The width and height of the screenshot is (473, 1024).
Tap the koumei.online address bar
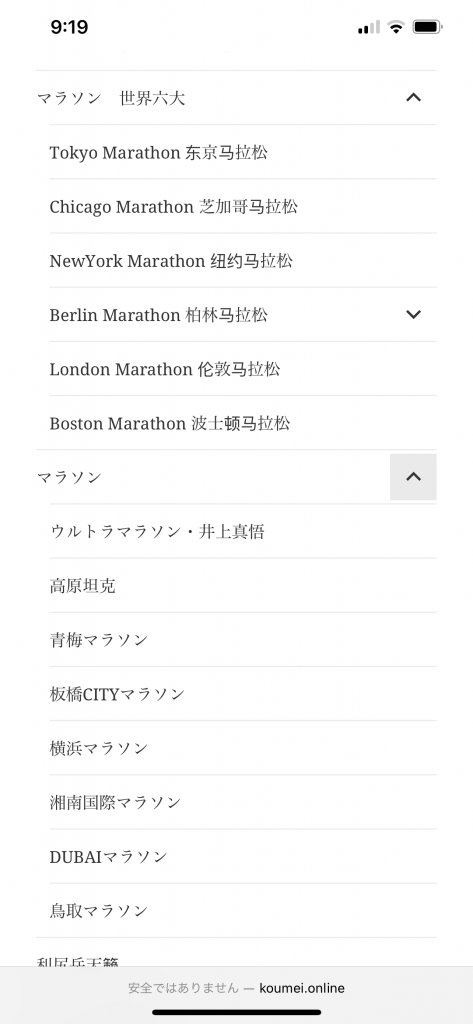[236, 988]
